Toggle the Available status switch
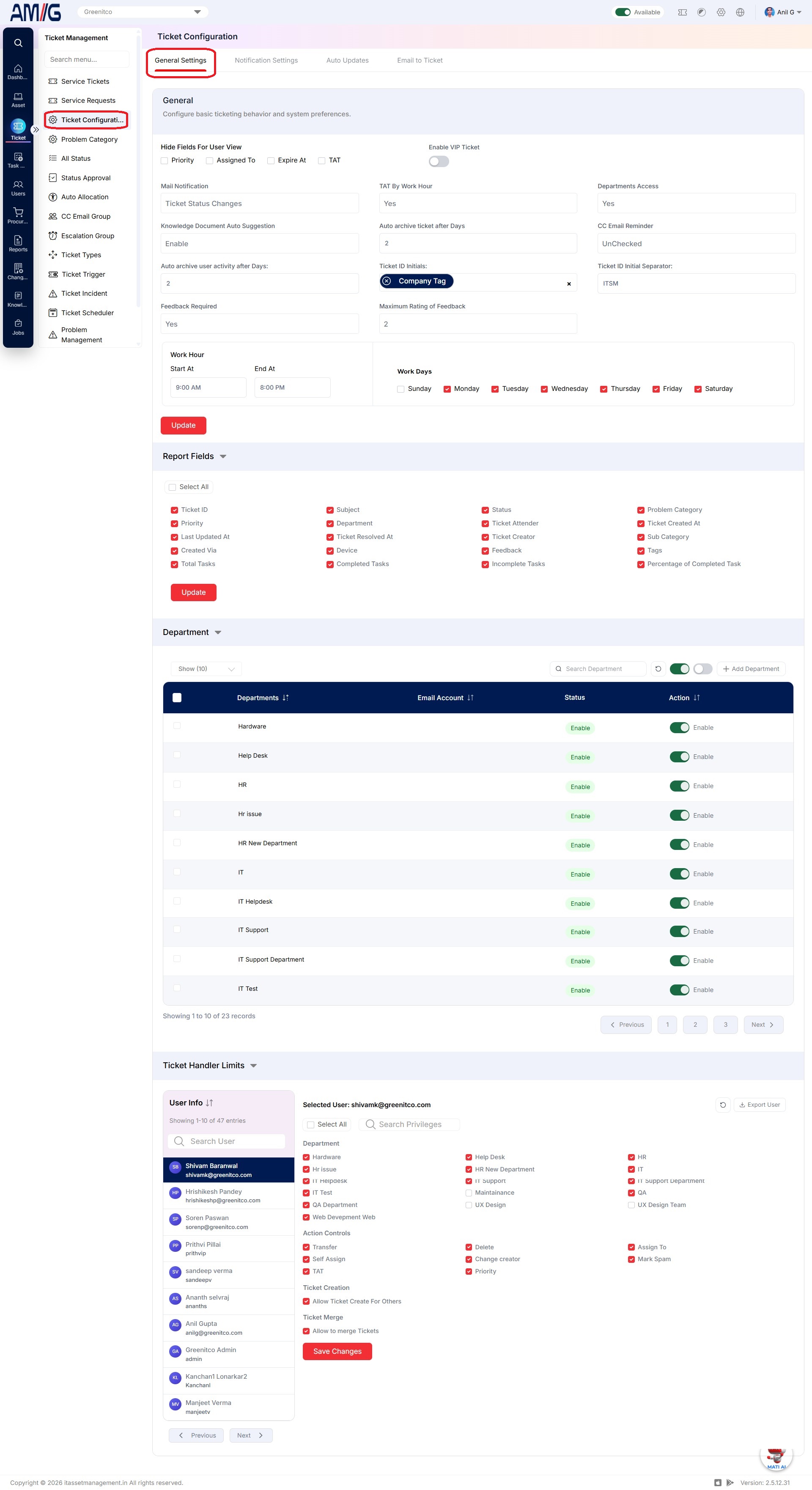This screenshot has height=1490, width=812. (x=622, y=12)
